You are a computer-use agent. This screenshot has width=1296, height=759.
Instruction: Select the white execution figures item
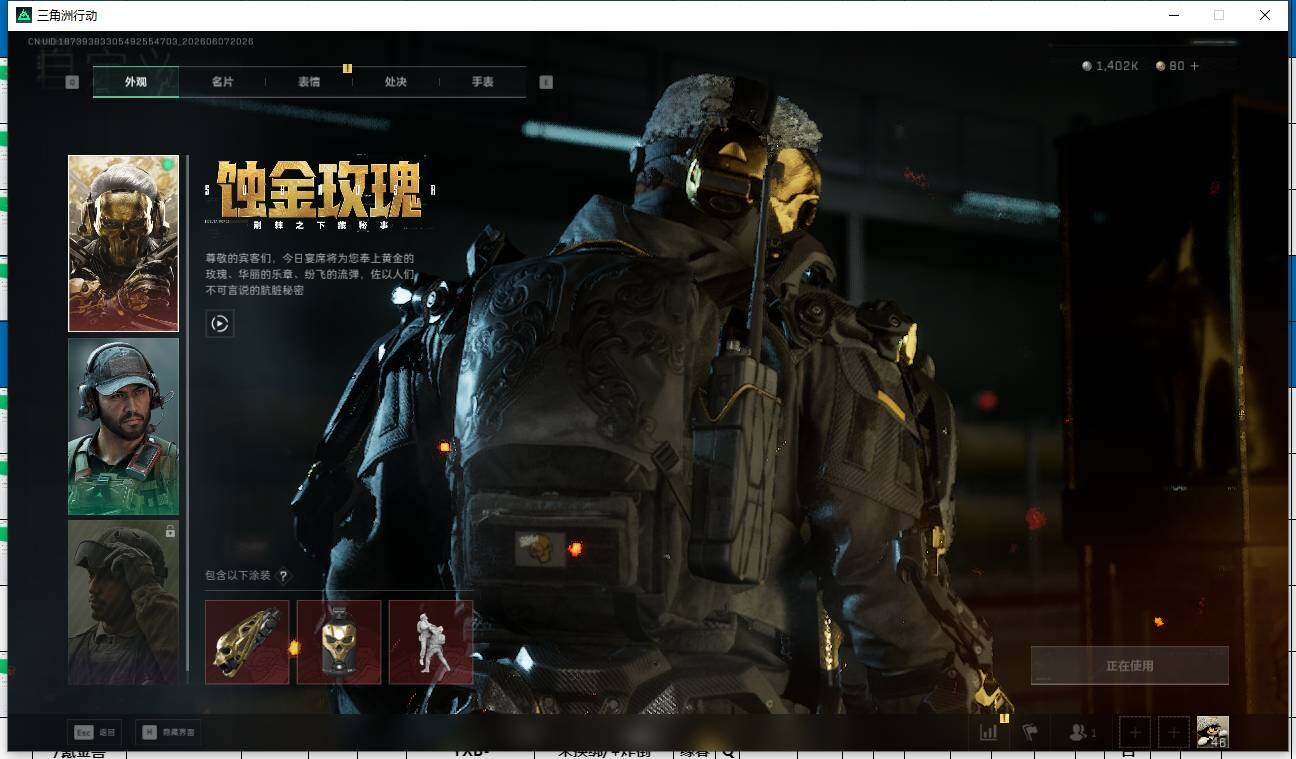click(431, 642)
